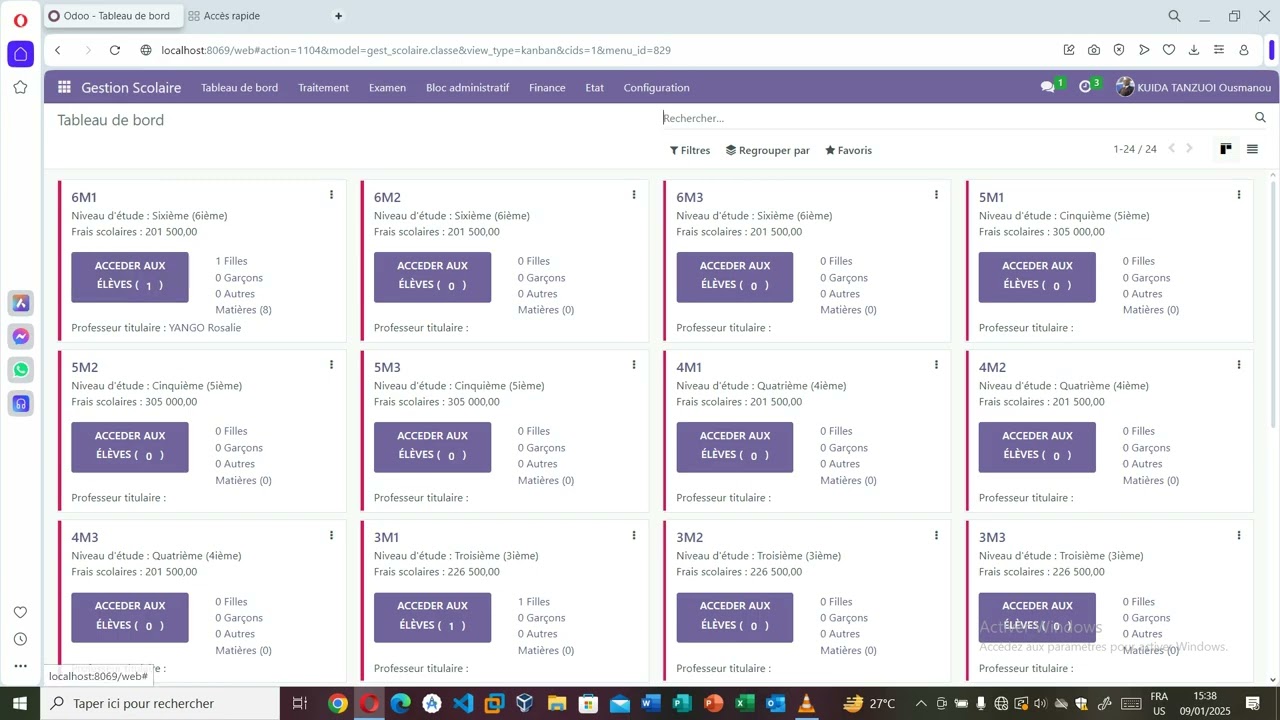Click the Rechercher search field
The image size is (1280, 720).
pos(955,118)
